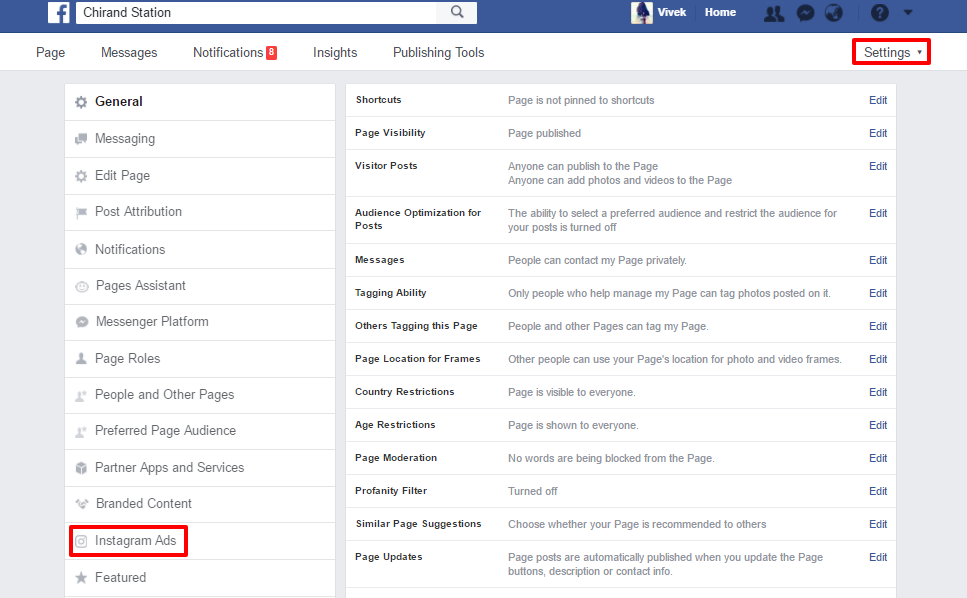Switch to the Page tab
967x598 pixels.
point(51,52)
